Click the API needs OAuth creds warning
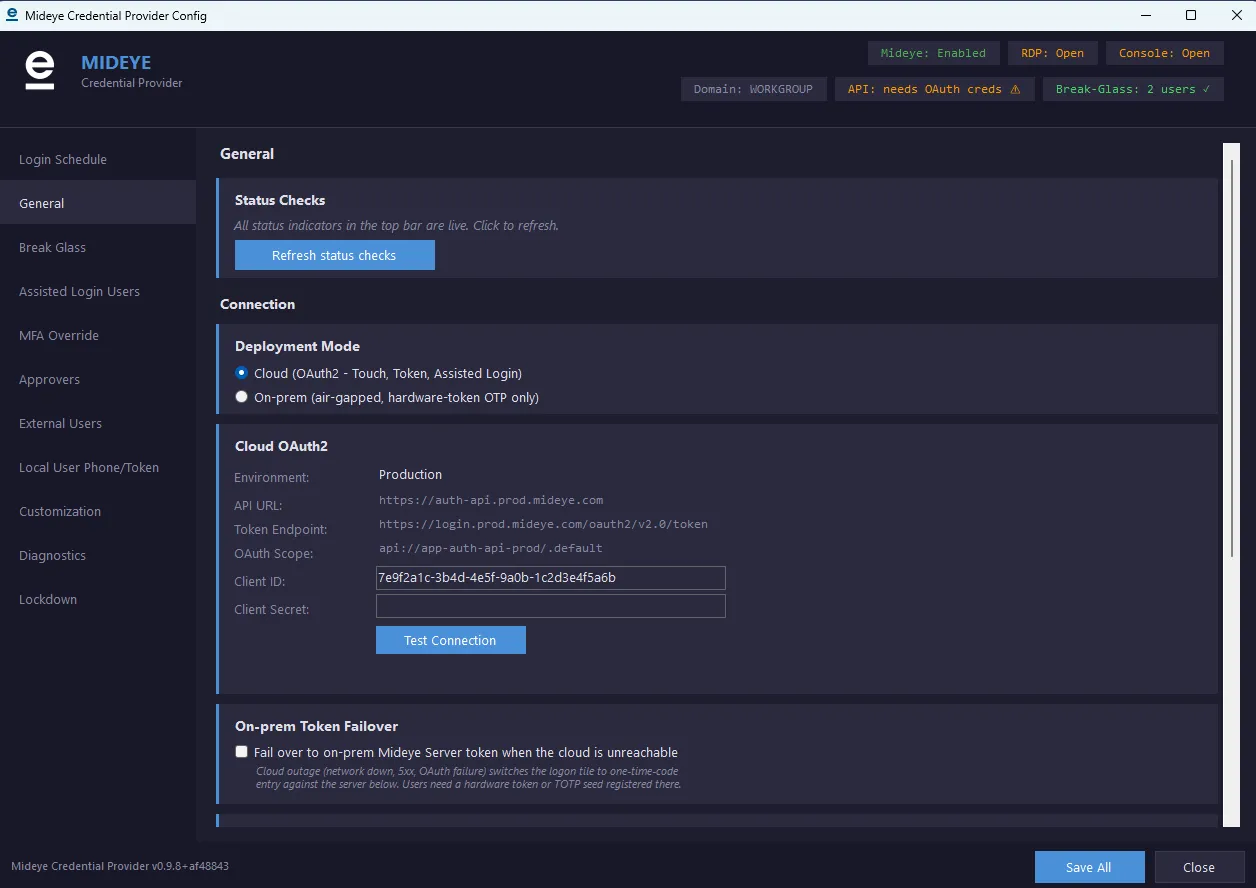 pos(934,89)
